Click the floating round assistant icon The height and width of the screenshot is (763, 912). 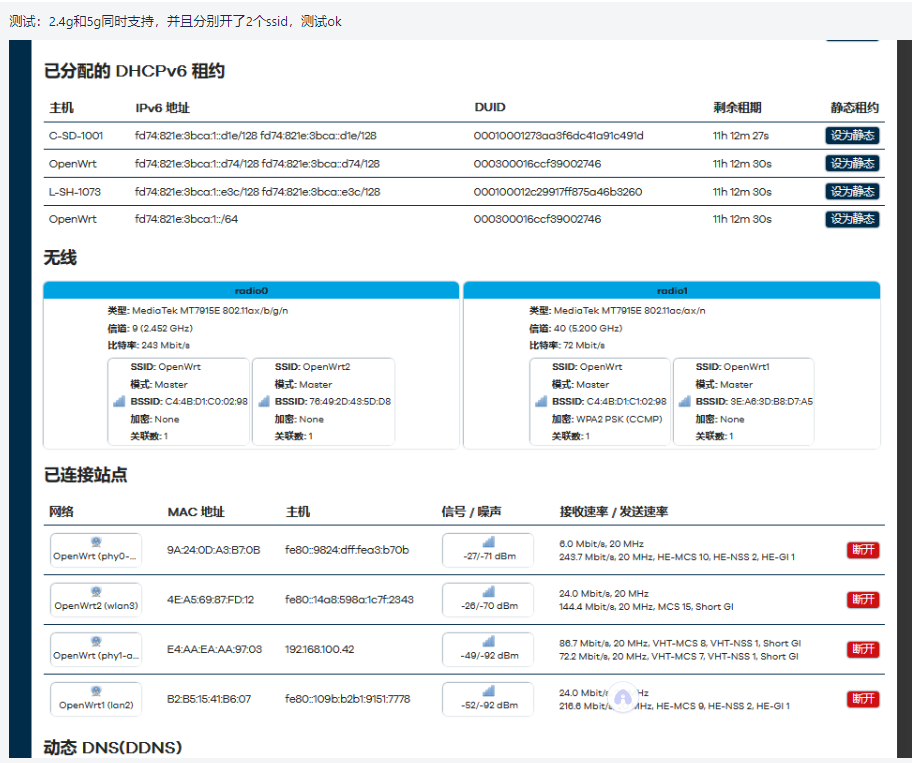[x=623, y=697]
